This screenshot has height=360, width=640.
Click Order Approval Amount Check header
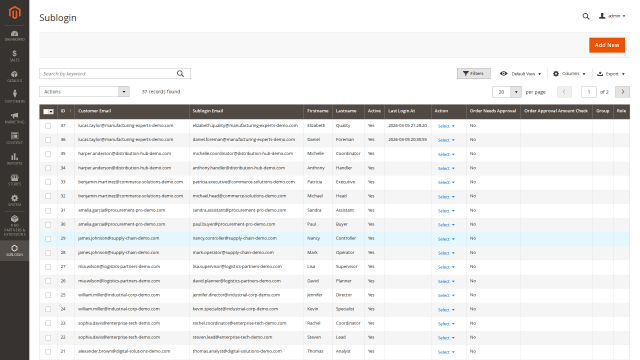click(x=556, y=111)
